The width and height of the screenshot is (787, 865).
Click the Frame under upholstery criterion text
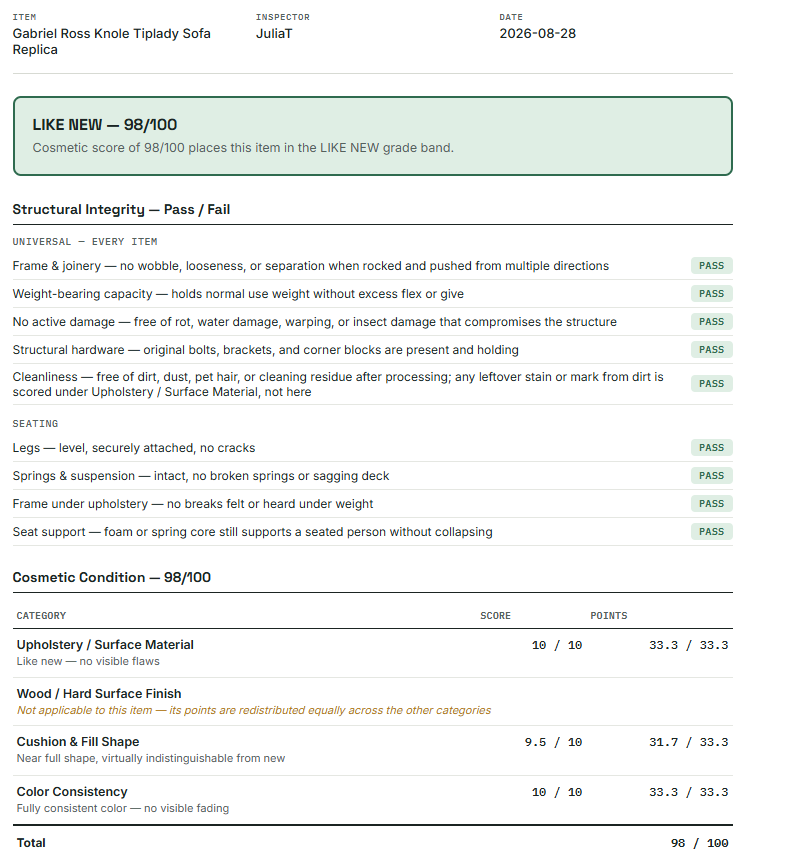pyautogui.click(x=193, y=504)
